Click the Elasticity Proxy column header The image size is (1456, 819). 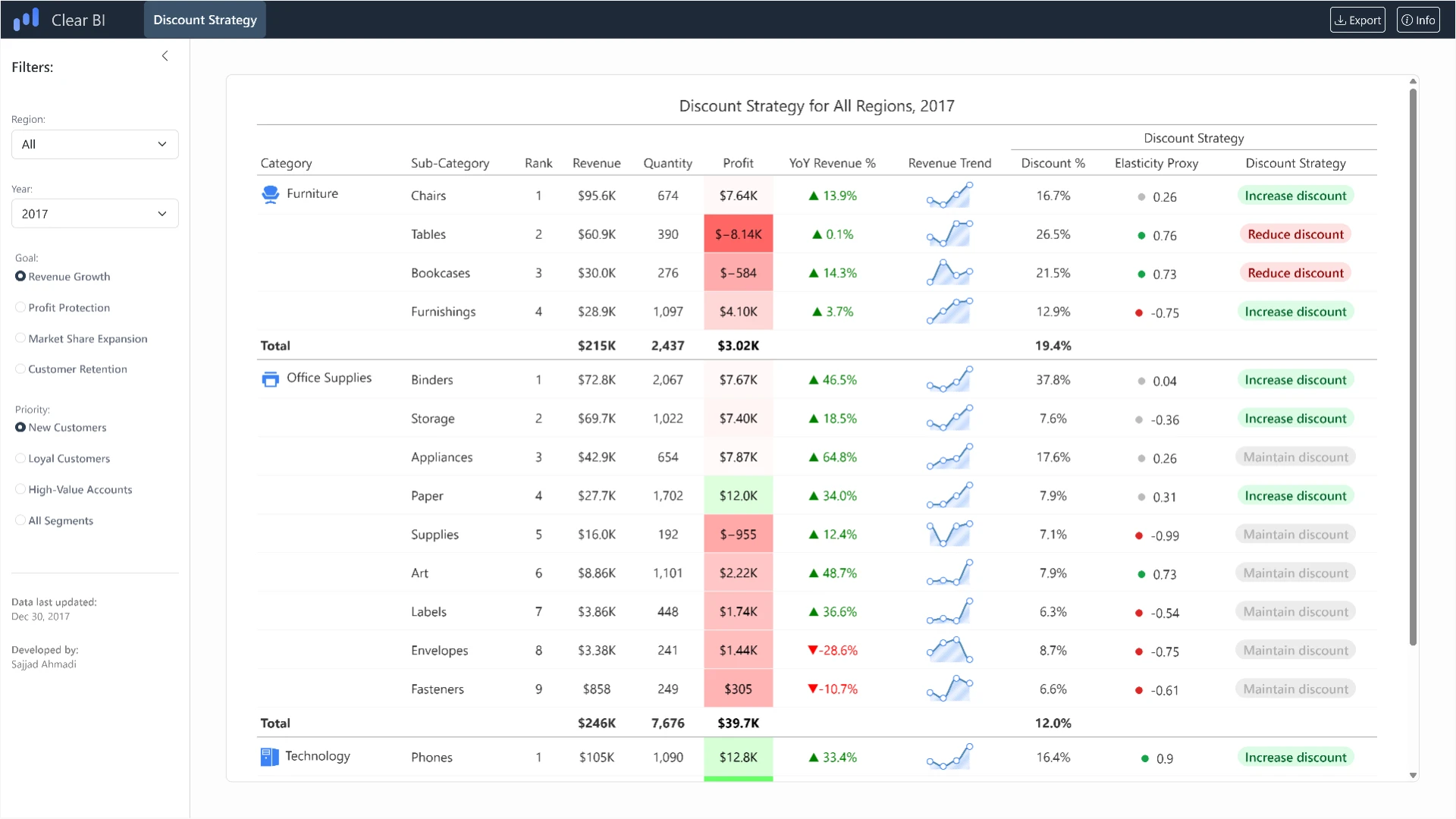coord(1156,163)
